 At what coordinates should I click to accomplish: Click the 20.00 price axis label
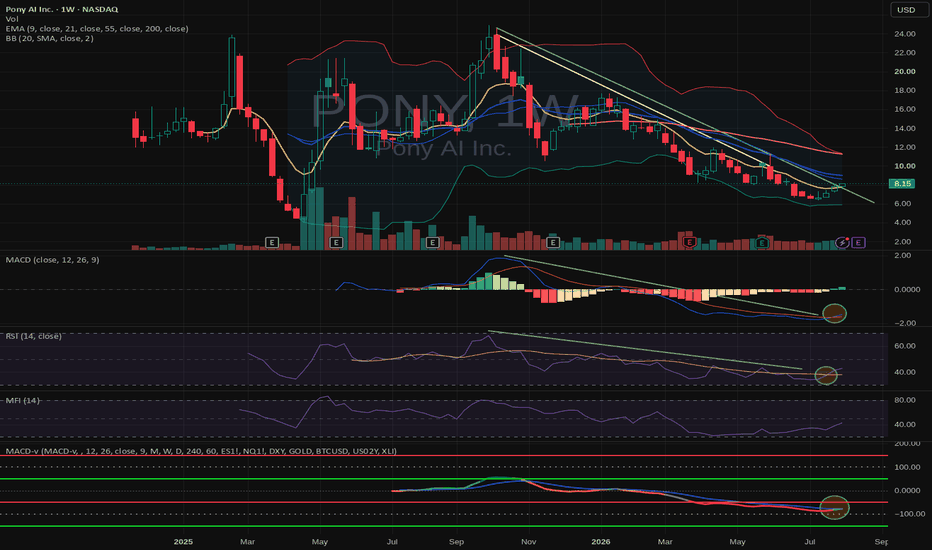(905, 71)
